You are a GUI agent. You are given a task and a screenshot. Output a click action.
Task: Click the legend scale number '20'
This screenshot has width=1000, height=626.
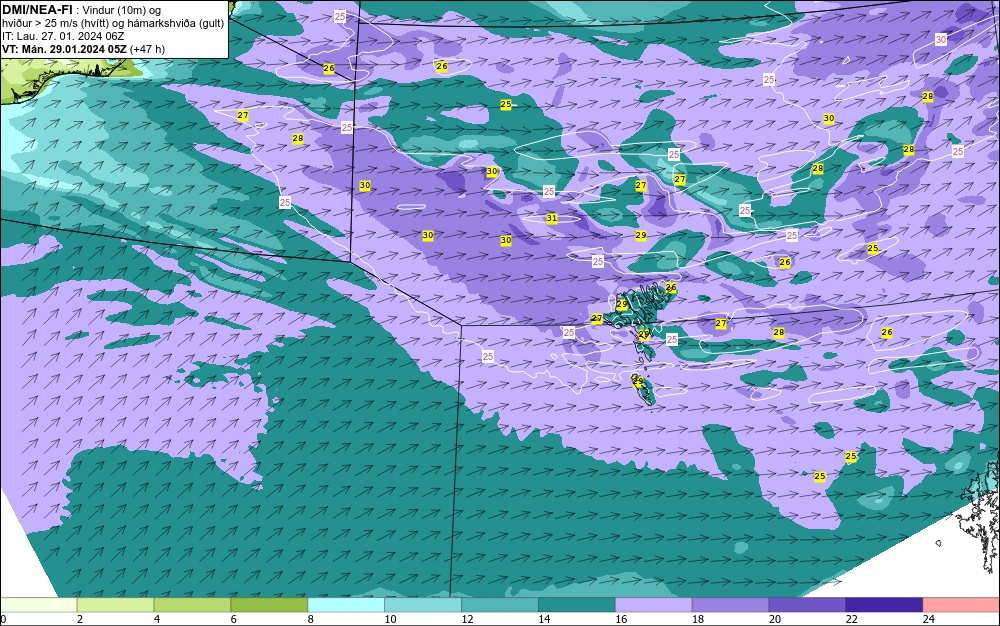click(x=774, y=619)
